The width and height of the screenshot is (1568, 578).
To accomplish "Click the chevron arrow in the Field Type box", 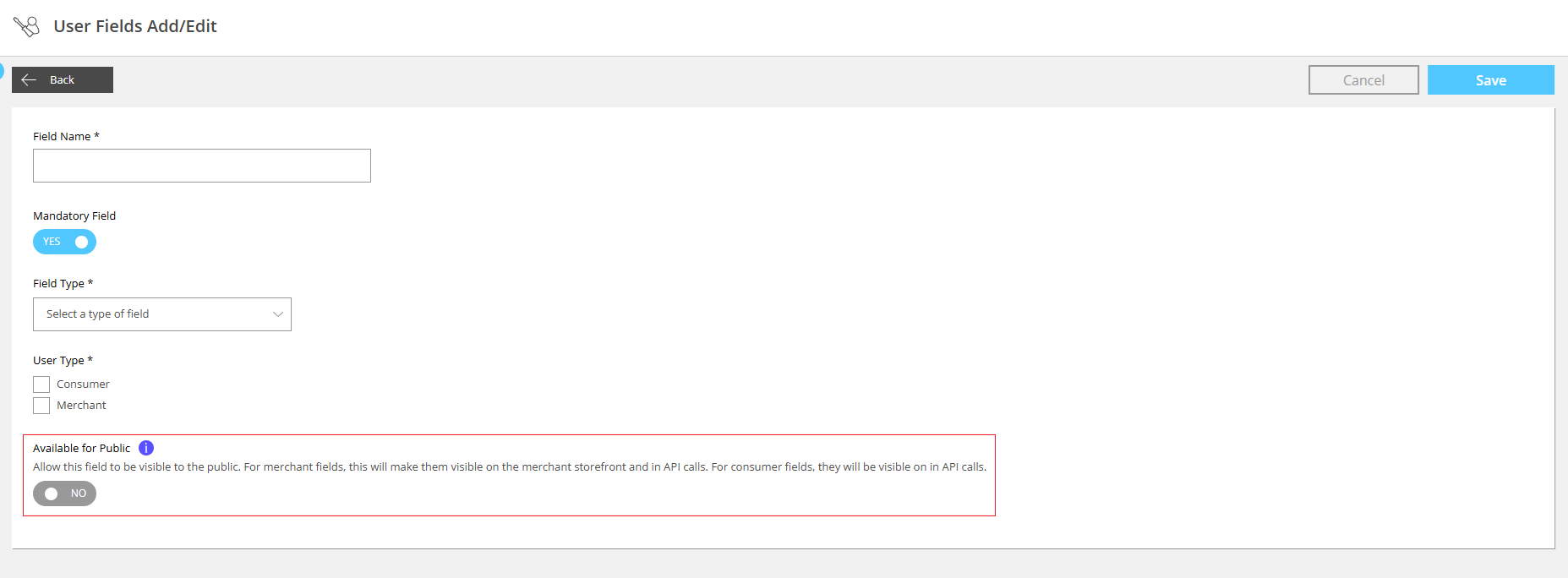I will tap(277, 314).
